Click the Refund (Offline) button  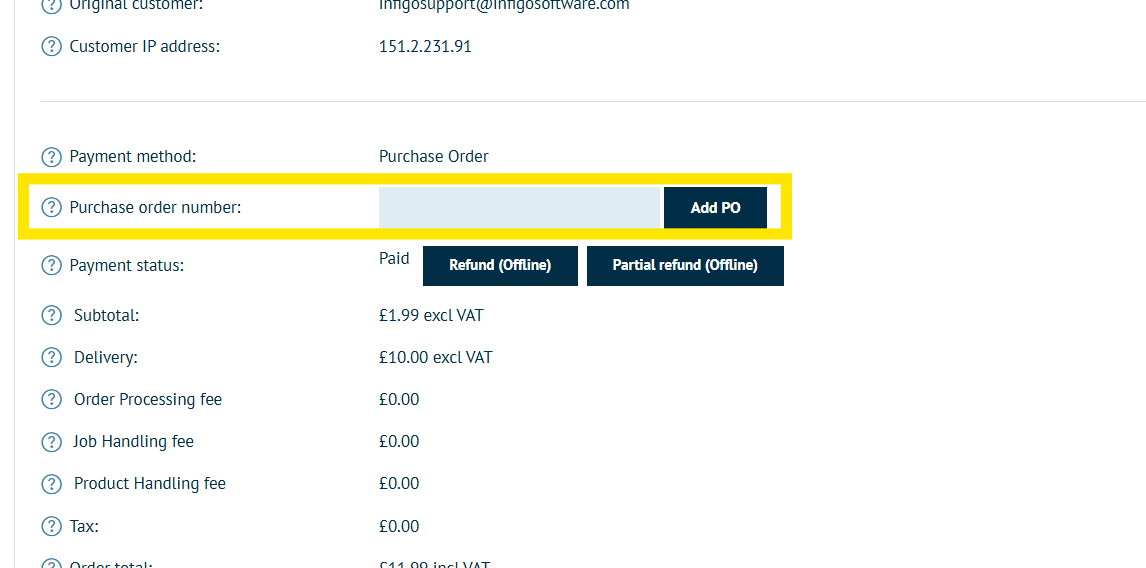[500, 265]
